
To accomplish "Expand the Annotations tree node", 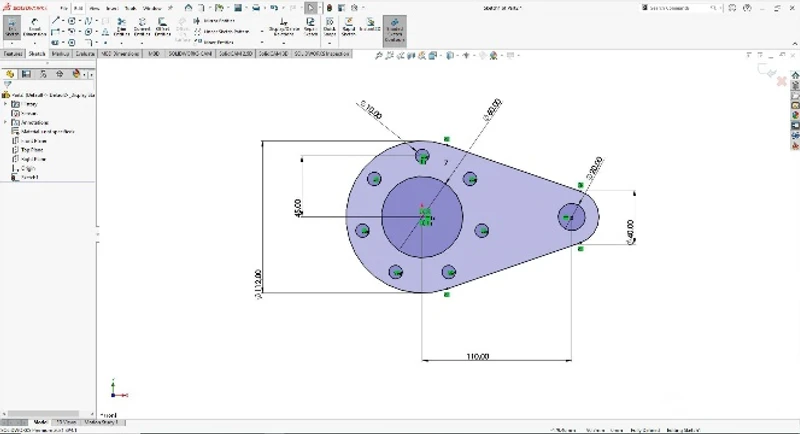I will click(6, 122).
